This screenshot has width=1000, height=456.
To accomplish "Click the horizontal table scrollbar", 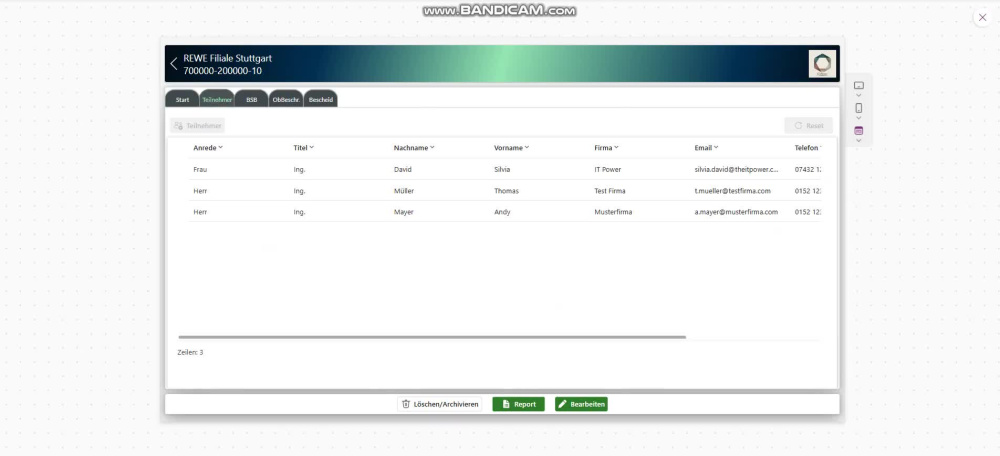I will (x=432, y=337).
